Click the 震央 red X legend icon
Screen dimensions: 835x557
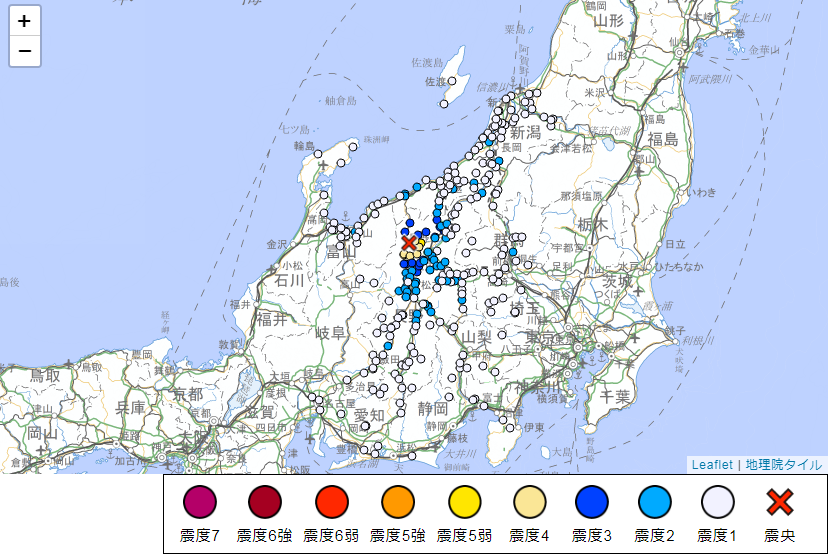780,502
